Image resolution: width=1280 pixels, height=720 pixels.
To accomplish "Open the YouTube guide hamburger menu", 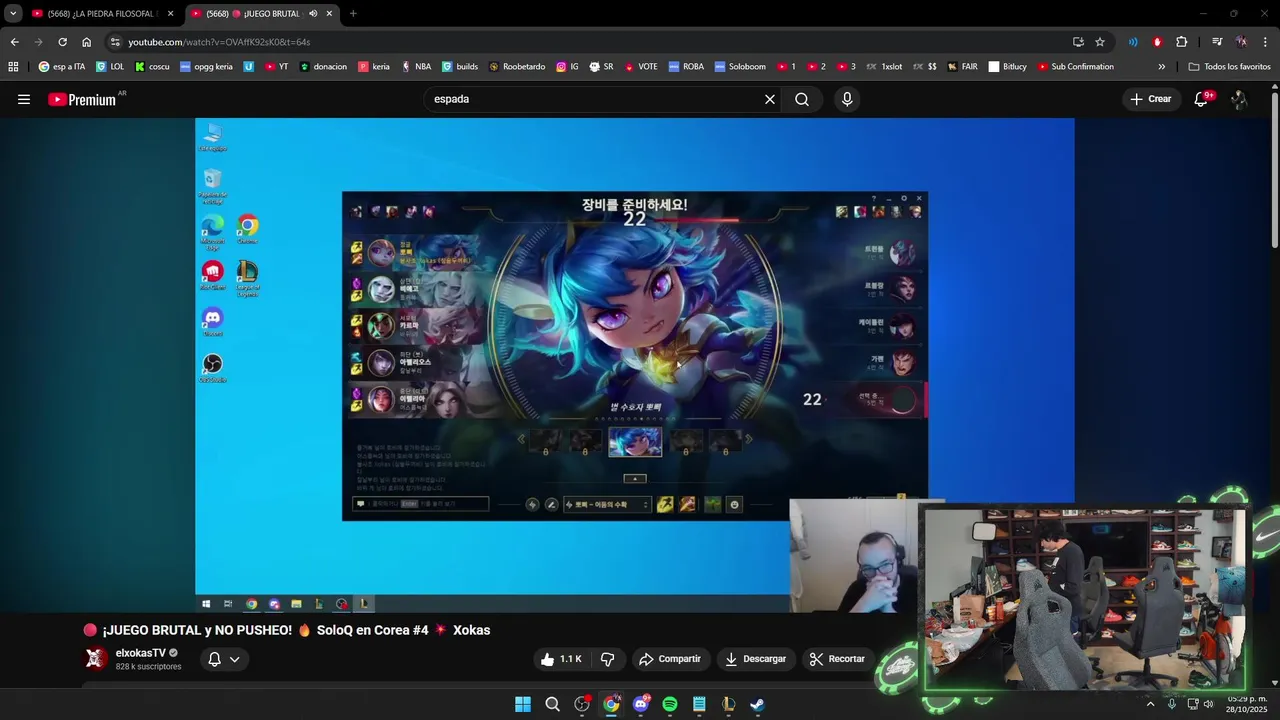I will 24,99.
